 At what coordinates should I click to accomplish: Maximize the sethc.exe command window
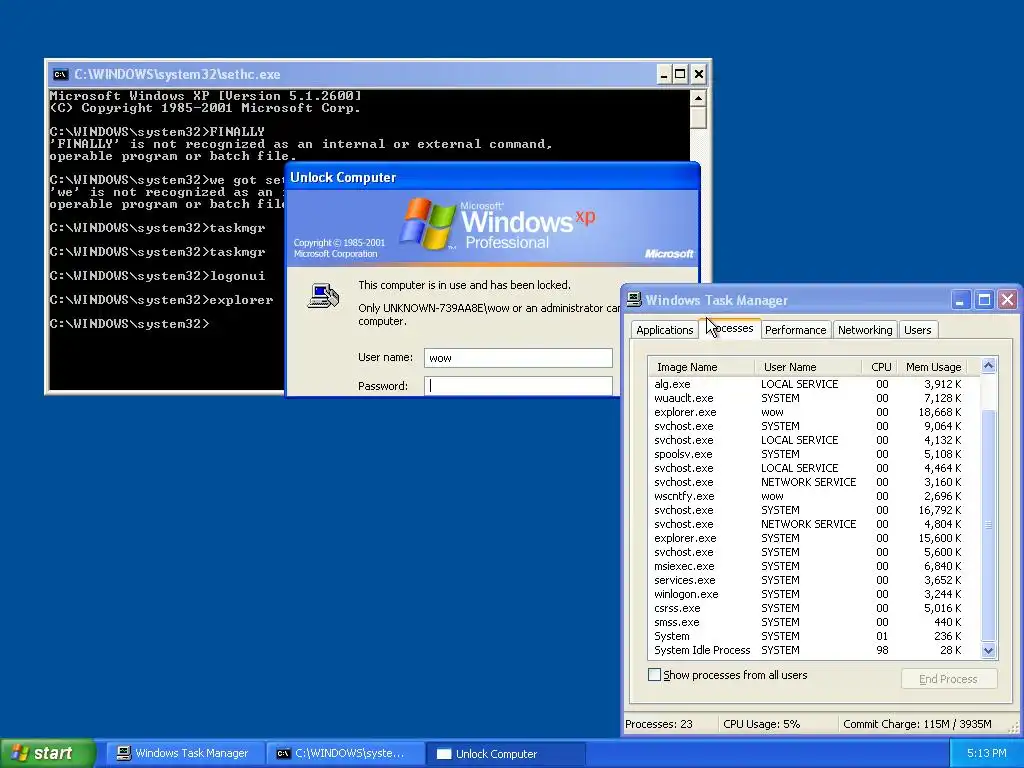pos(680,74)
